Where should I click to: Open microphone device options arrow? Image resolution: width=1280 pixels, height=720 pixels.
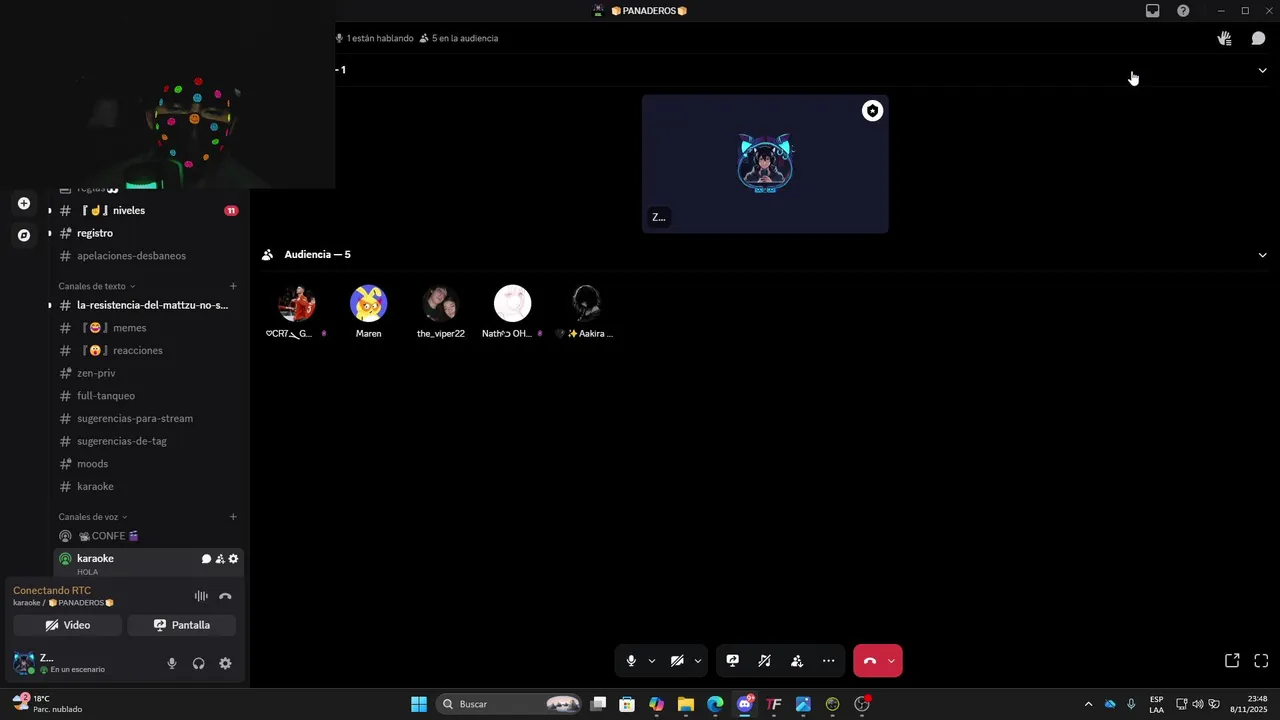click(652, 661)
